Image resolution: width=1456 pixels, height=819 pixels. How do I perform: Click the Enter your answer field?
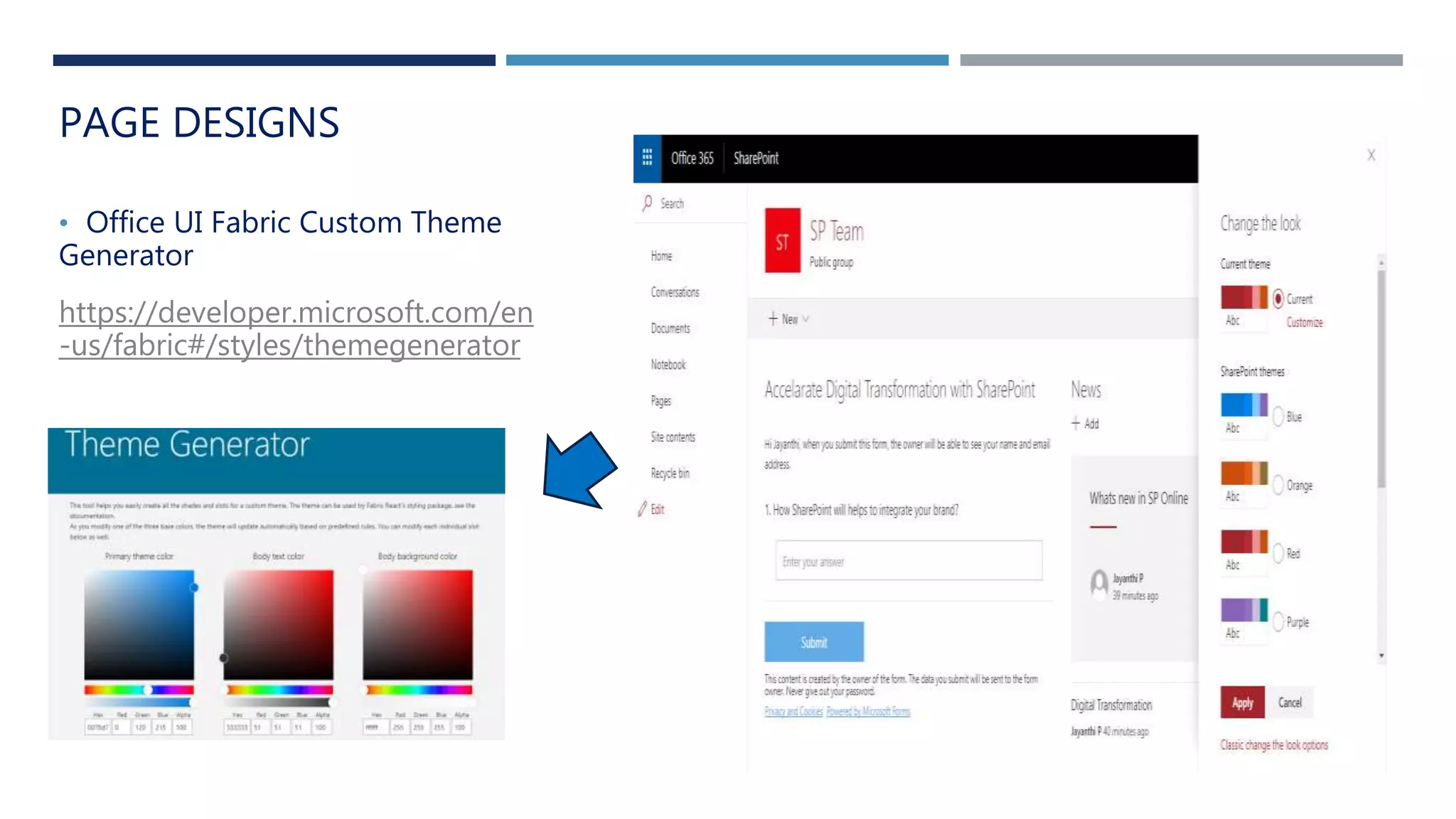(909, 561)
